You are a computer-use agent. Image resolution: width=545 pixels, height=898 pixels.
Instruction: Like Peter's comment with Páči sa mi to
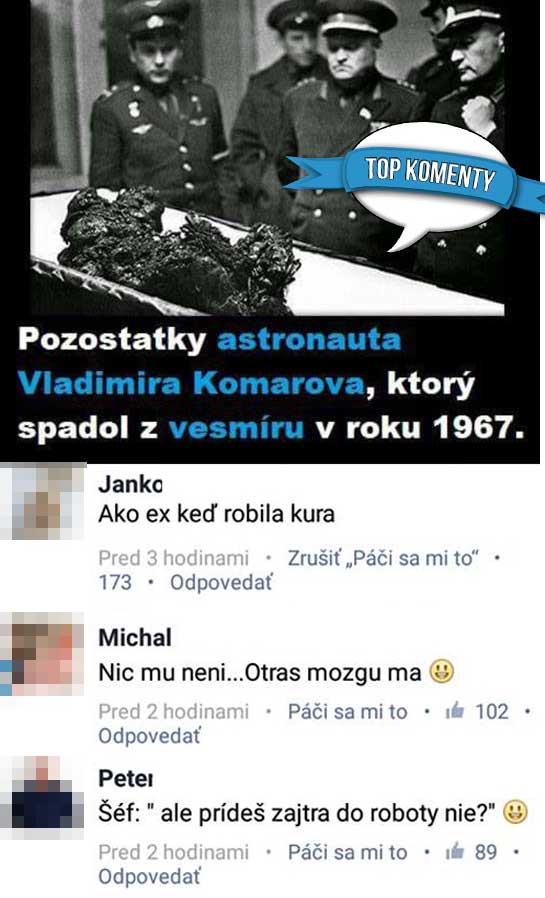(x=347, y=852)
